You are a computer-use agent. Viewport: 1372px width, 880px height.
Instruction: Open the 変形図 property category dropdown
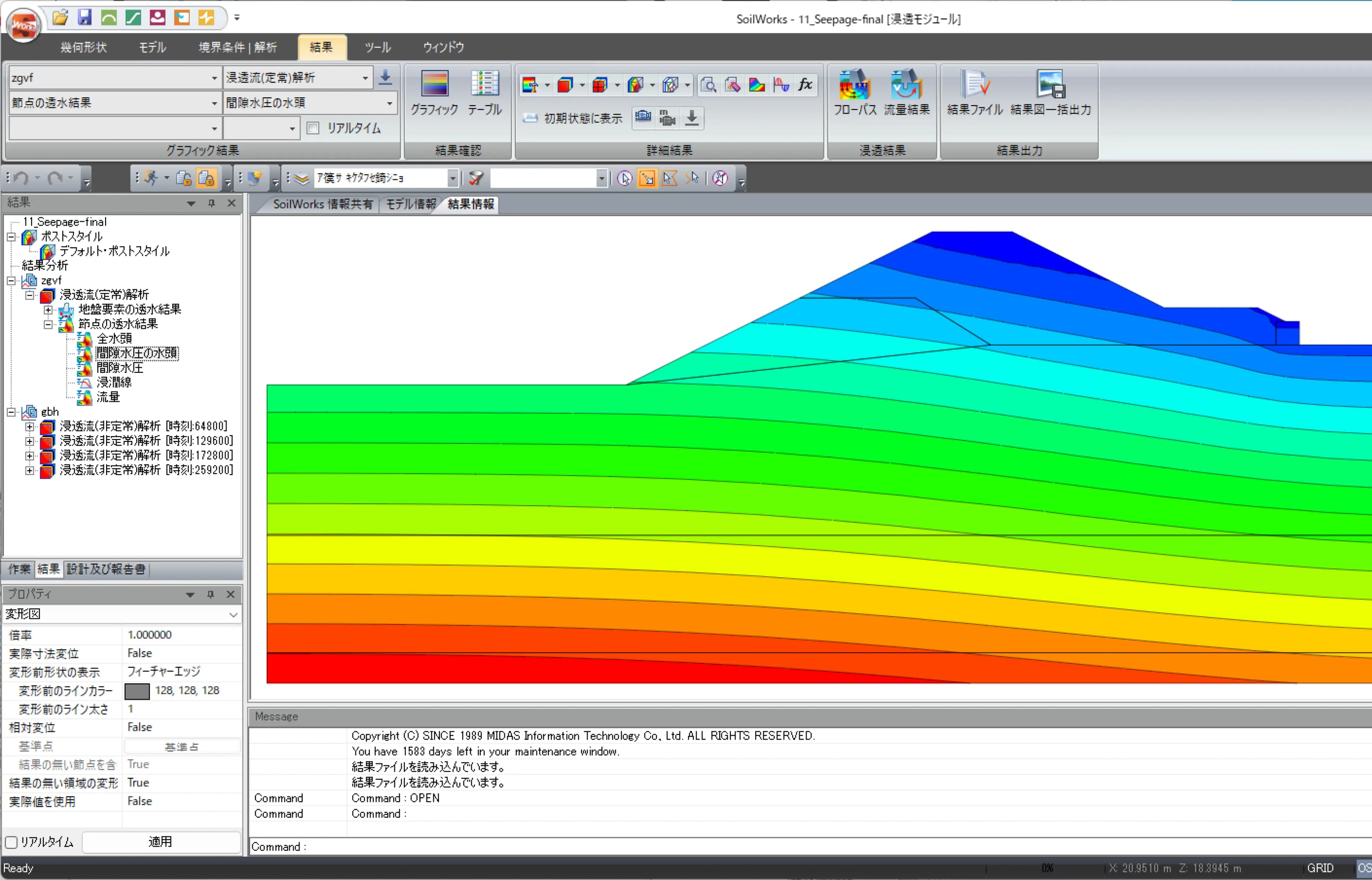(x=233, y=615)
